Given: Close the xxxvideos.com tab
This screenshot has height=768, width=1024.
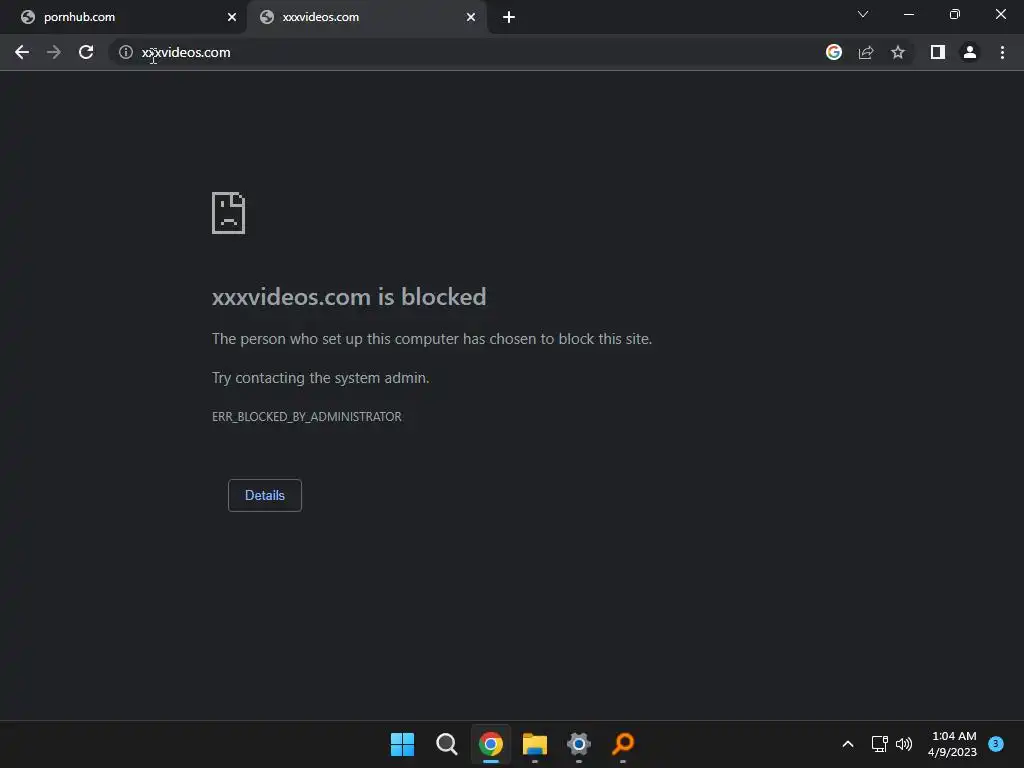Looking at the screenshot, I should (x=471, y=18).
